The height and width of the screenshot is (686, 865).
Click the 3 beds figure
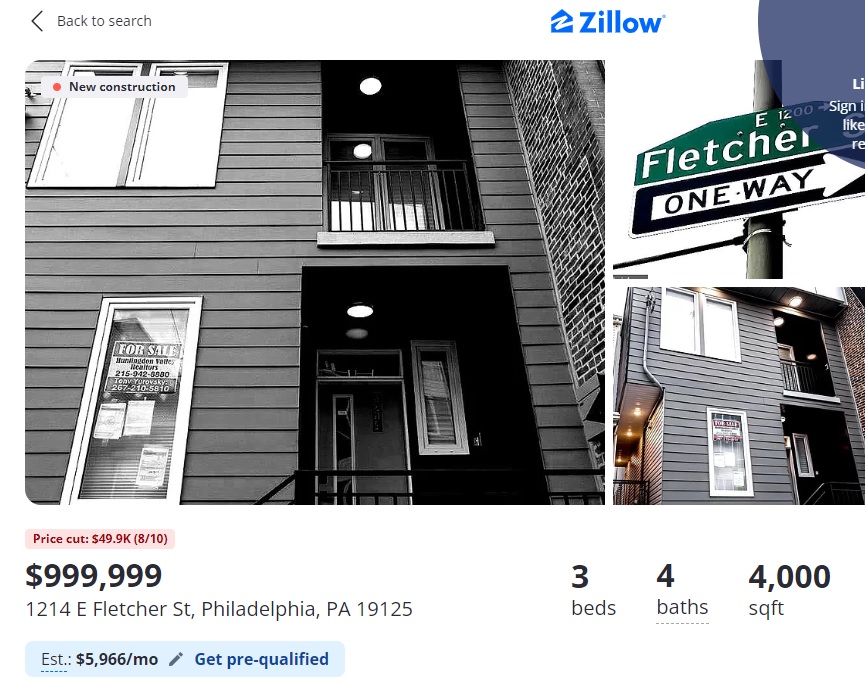(x=580, y=576)
